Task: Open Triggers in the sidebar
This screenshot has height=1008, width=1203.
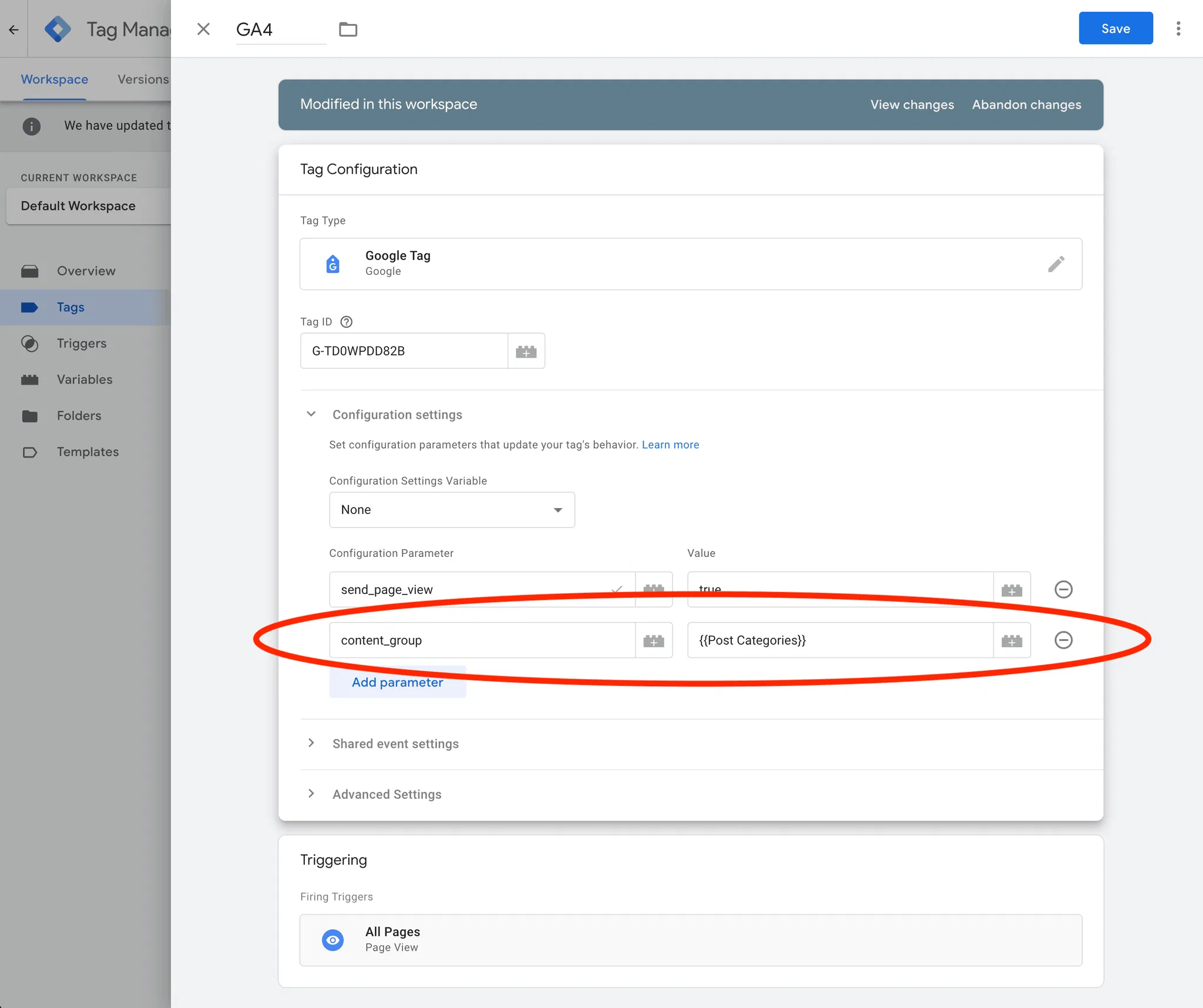Action: coord(81,344)
